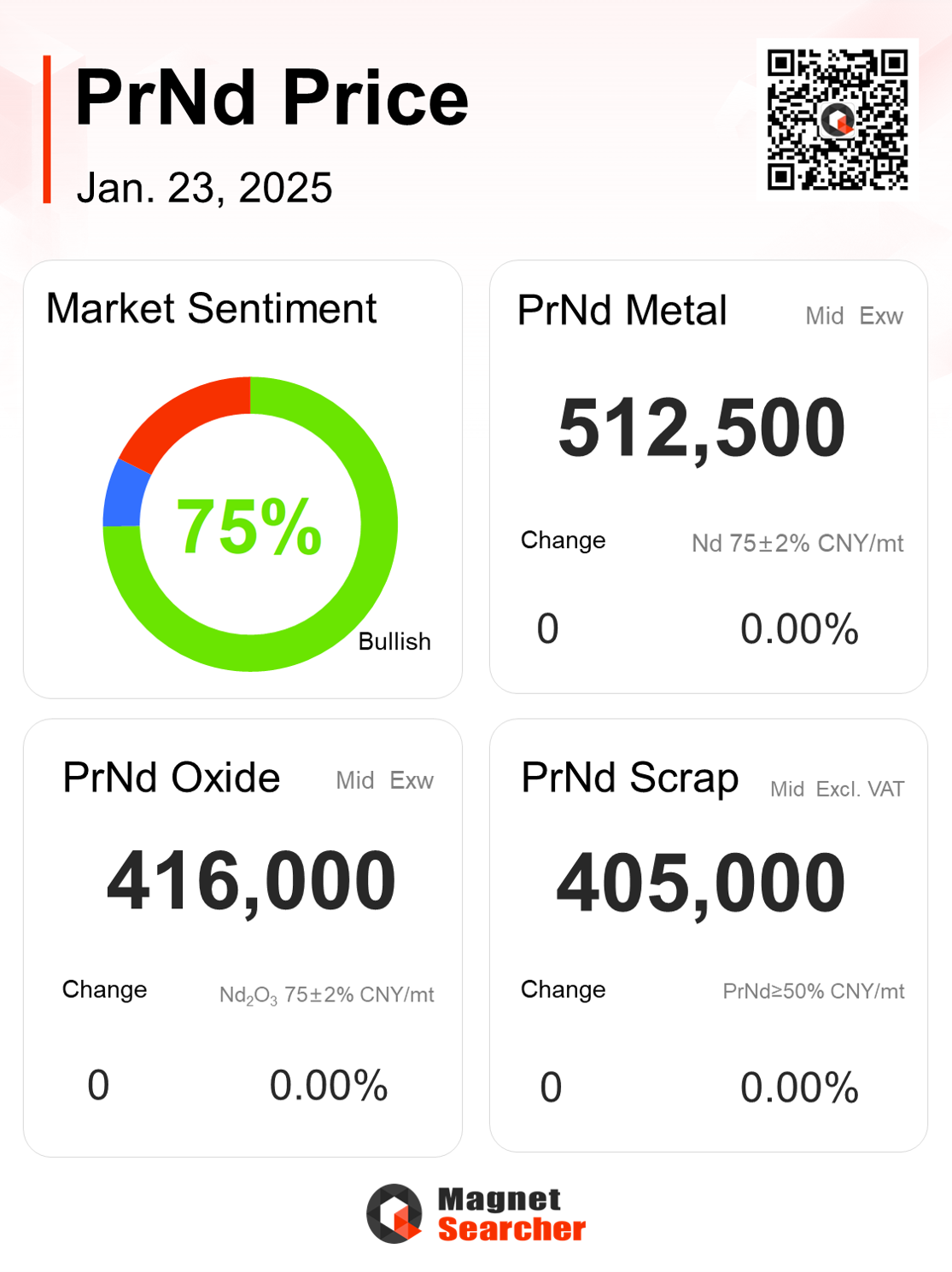The width and height of the screenshot is (952, 1272).
Task: Click the Jan. 23, 2025 date
Action: pyautogui.click(x=204, y=188)
